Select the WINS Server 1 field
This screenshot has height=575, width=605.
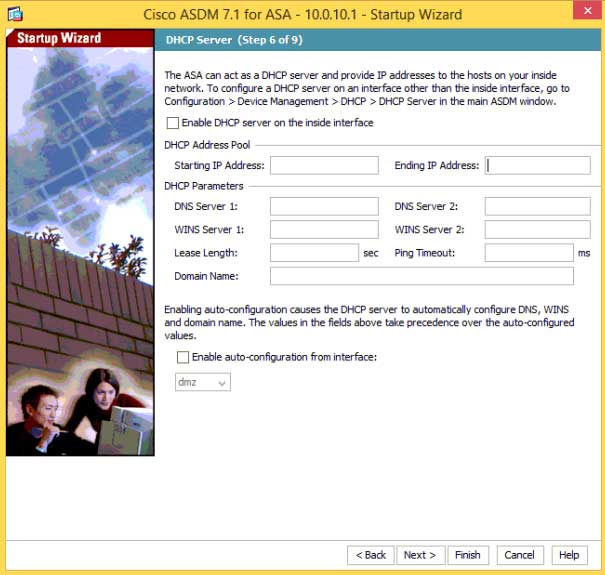[324, 230]
